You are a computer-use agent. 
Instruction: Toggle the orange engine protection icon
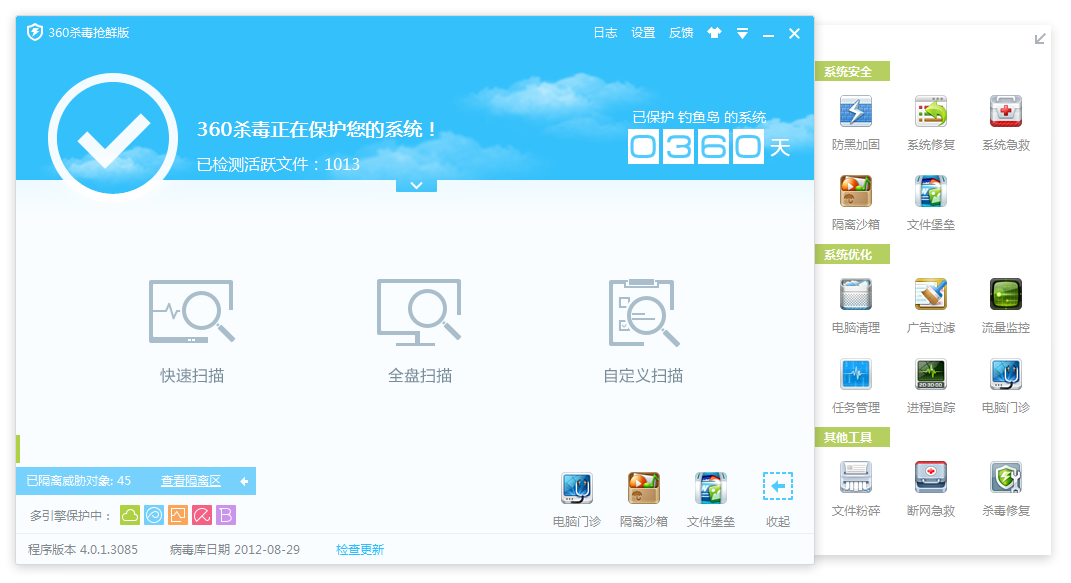(178, 515)
